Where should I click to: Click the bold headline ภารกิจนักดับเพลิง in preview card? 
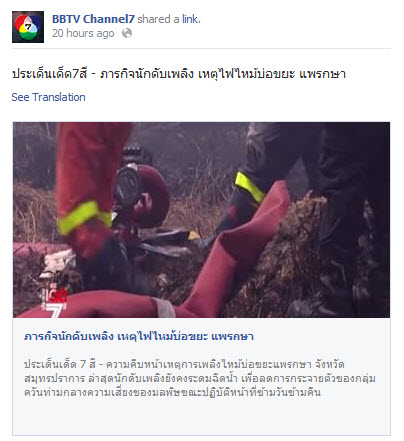[139, 336]
